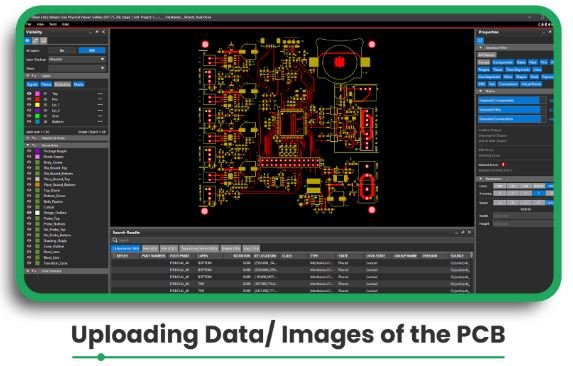
Task: Toggle visibility of Cutout geometry
Action: 29,207
